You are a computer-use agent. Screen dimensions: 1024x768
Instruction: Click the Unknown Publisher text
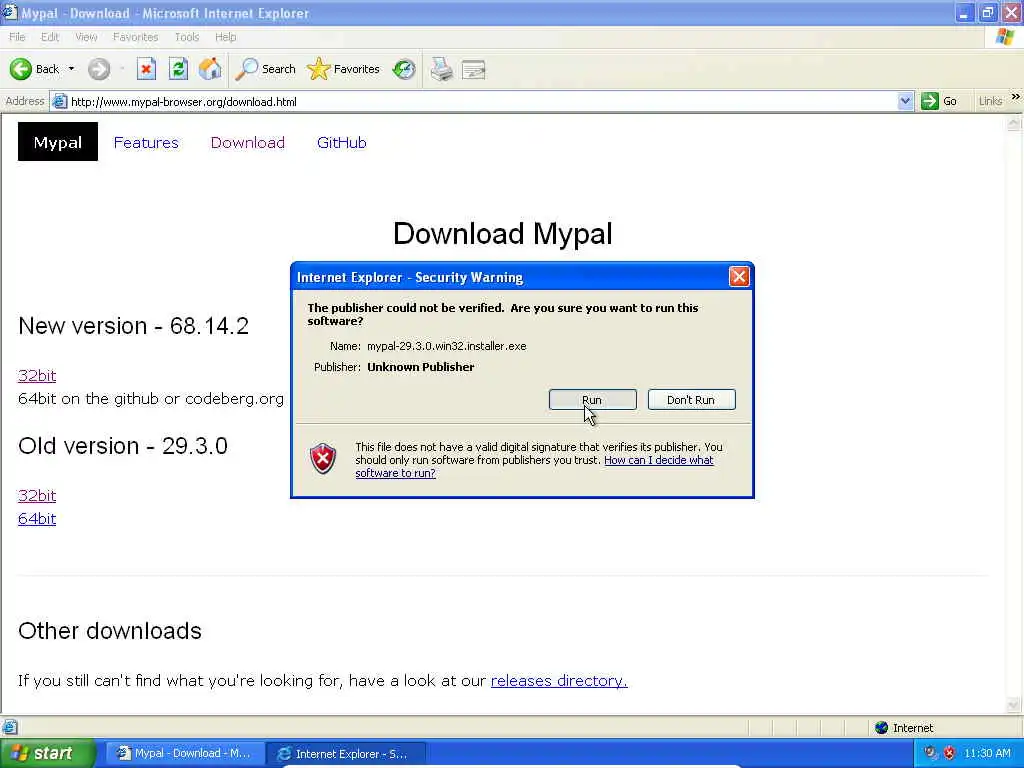coord(421,367)
